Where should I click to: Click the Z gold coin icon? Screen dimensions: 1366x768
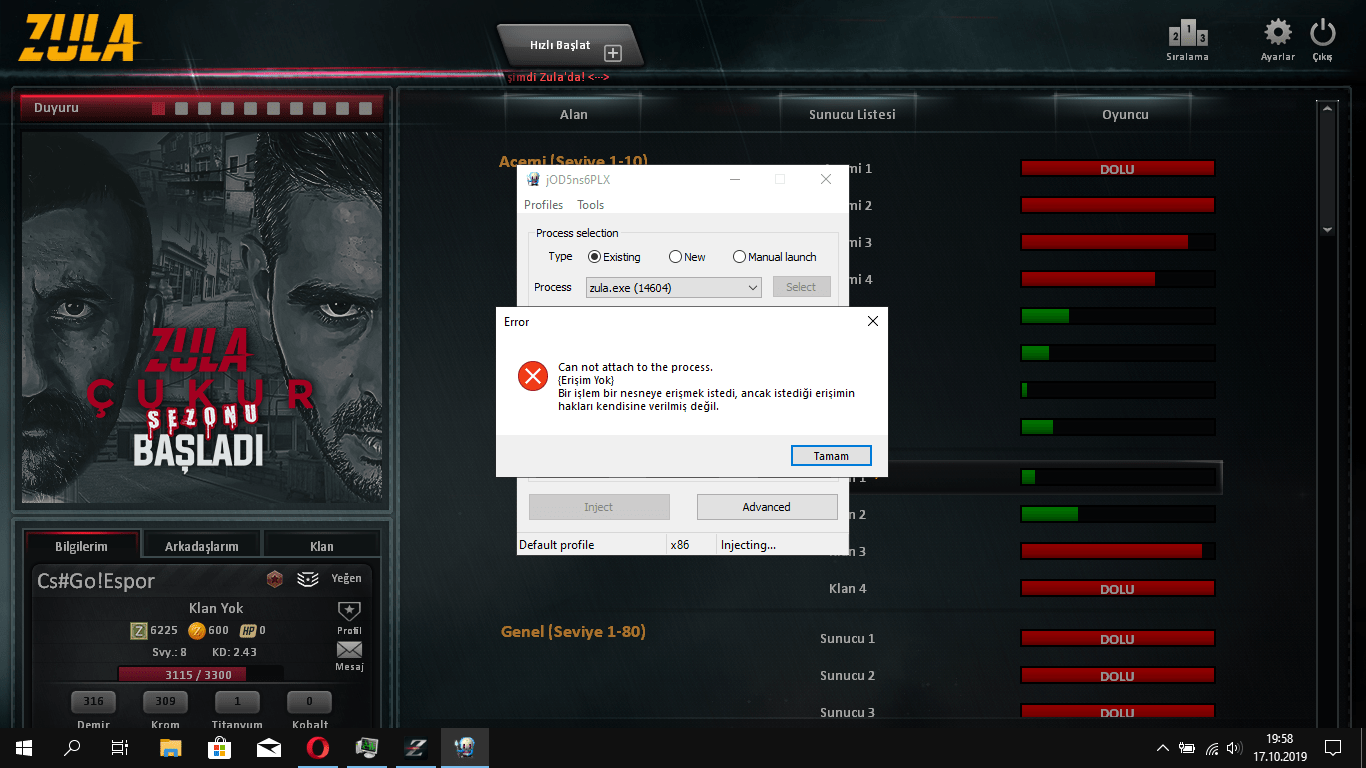[197, 630]
